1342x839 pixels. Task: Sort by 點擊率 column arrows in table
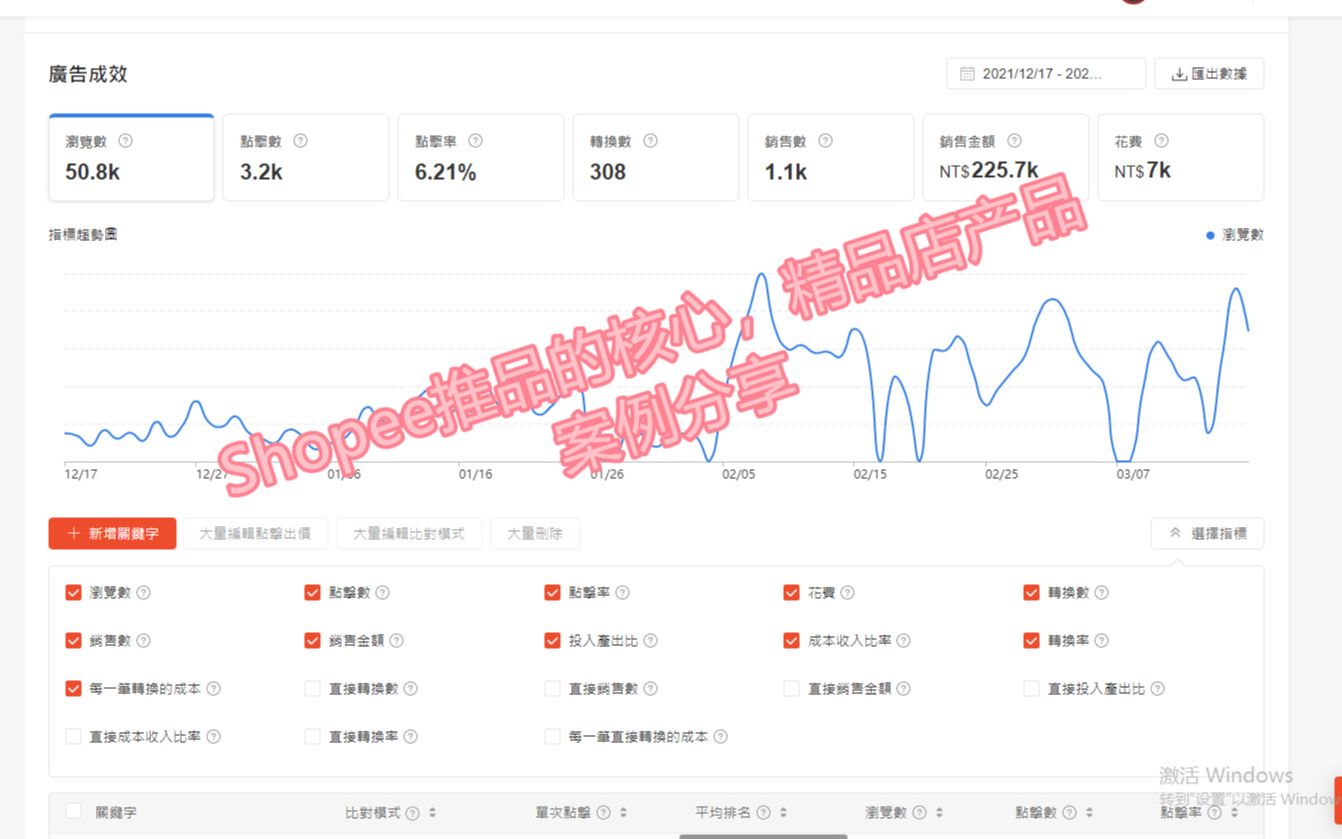(x=1234, y=813)
